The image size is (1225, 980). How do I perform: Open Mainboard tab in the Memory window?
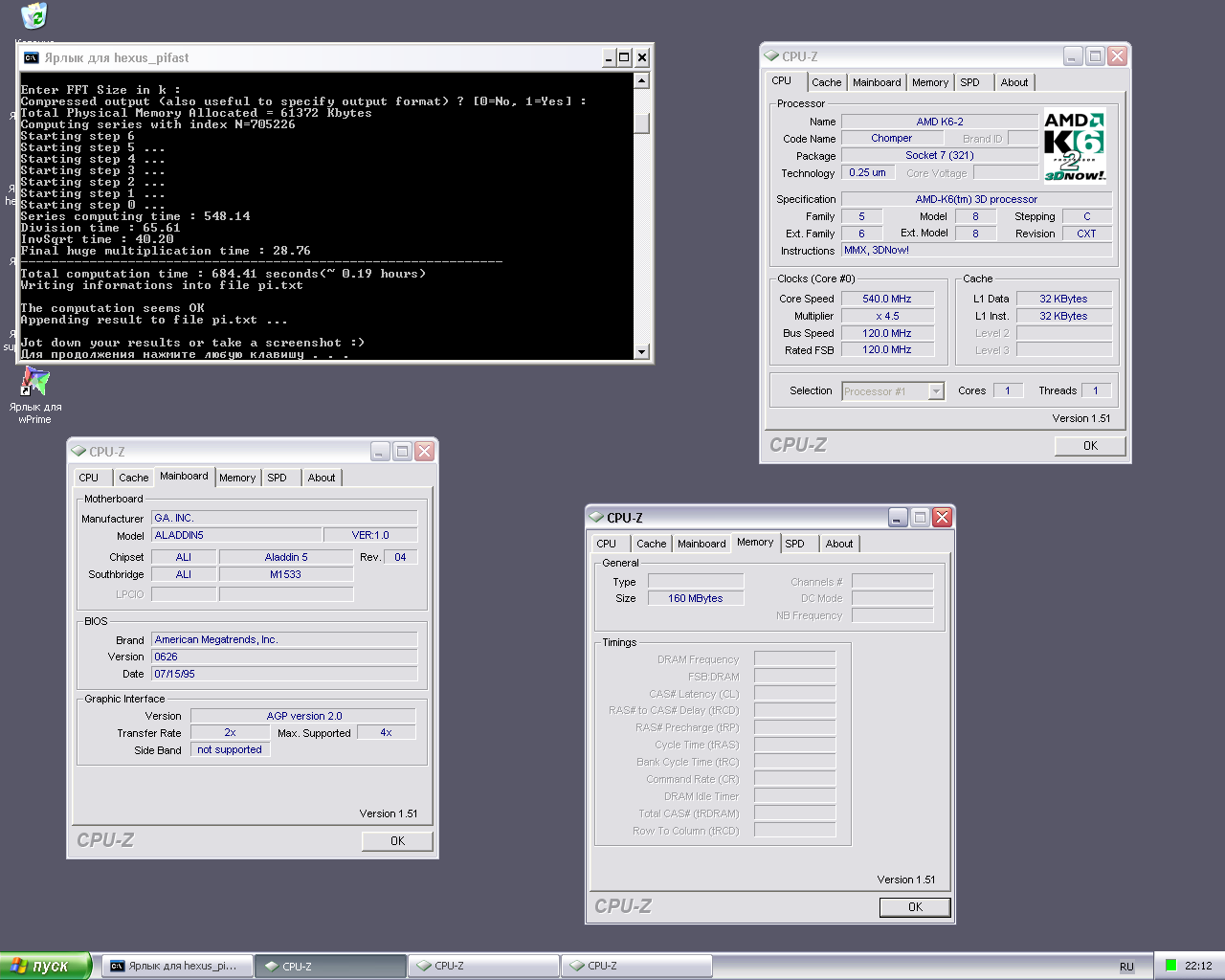coord(702,544)
